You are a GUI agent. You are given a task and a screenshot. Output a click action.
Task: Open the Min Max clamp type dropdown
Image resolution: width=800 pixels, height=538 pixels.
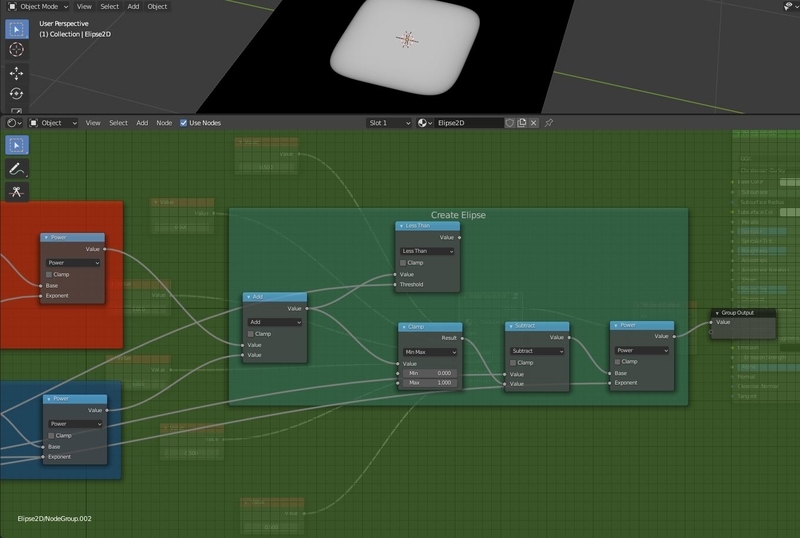(430, 352)
